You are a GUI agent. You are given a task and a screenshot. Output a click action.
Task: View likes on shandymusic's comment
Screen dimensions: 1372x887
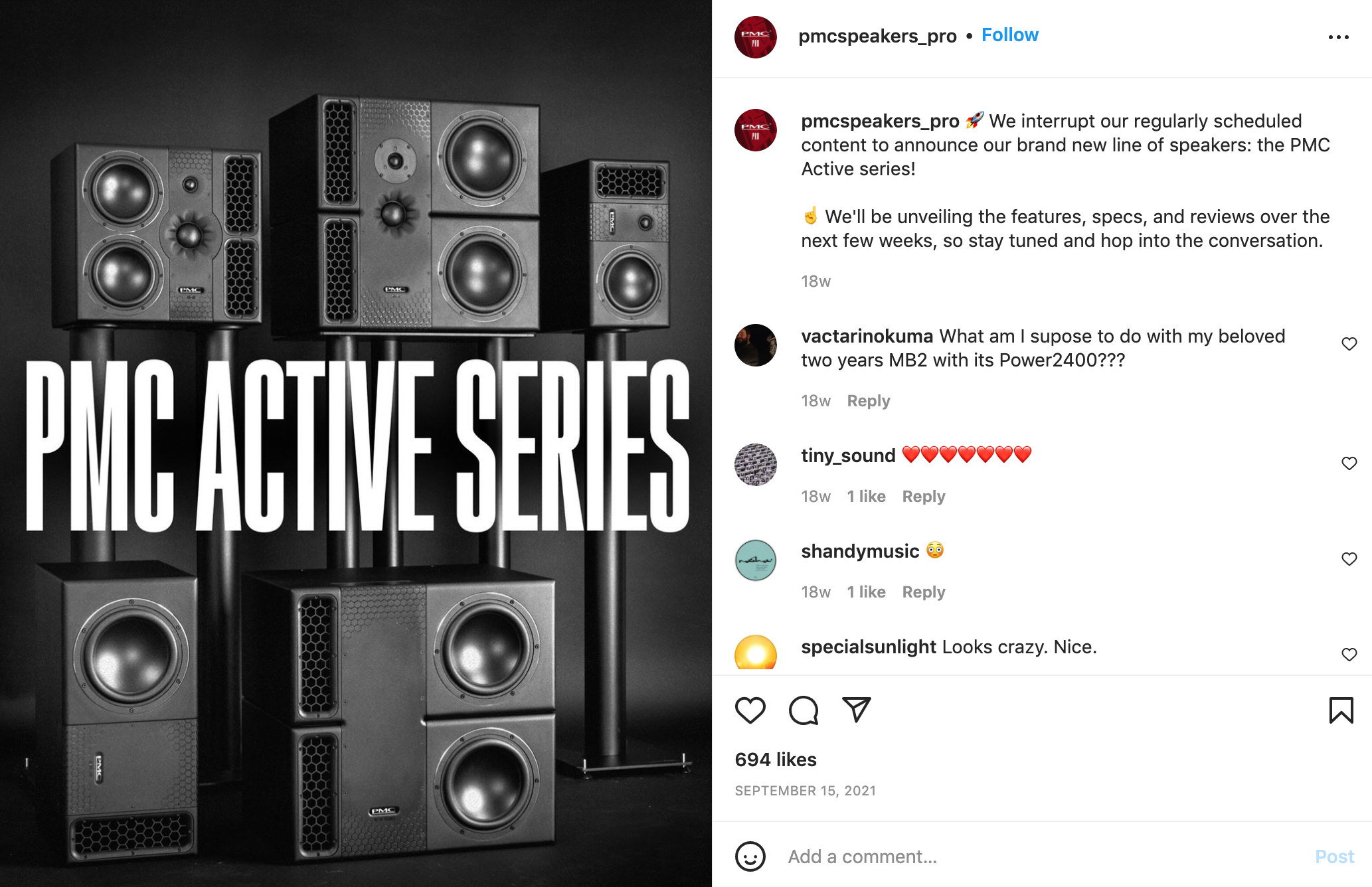(867, 592)
